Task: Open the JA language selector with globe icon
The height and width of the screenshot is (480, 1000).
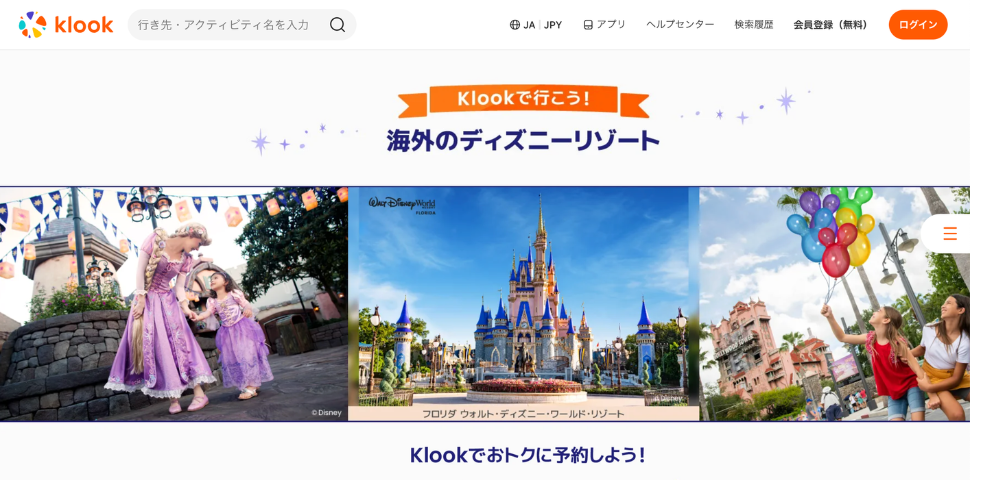Action: coord(522,25)
